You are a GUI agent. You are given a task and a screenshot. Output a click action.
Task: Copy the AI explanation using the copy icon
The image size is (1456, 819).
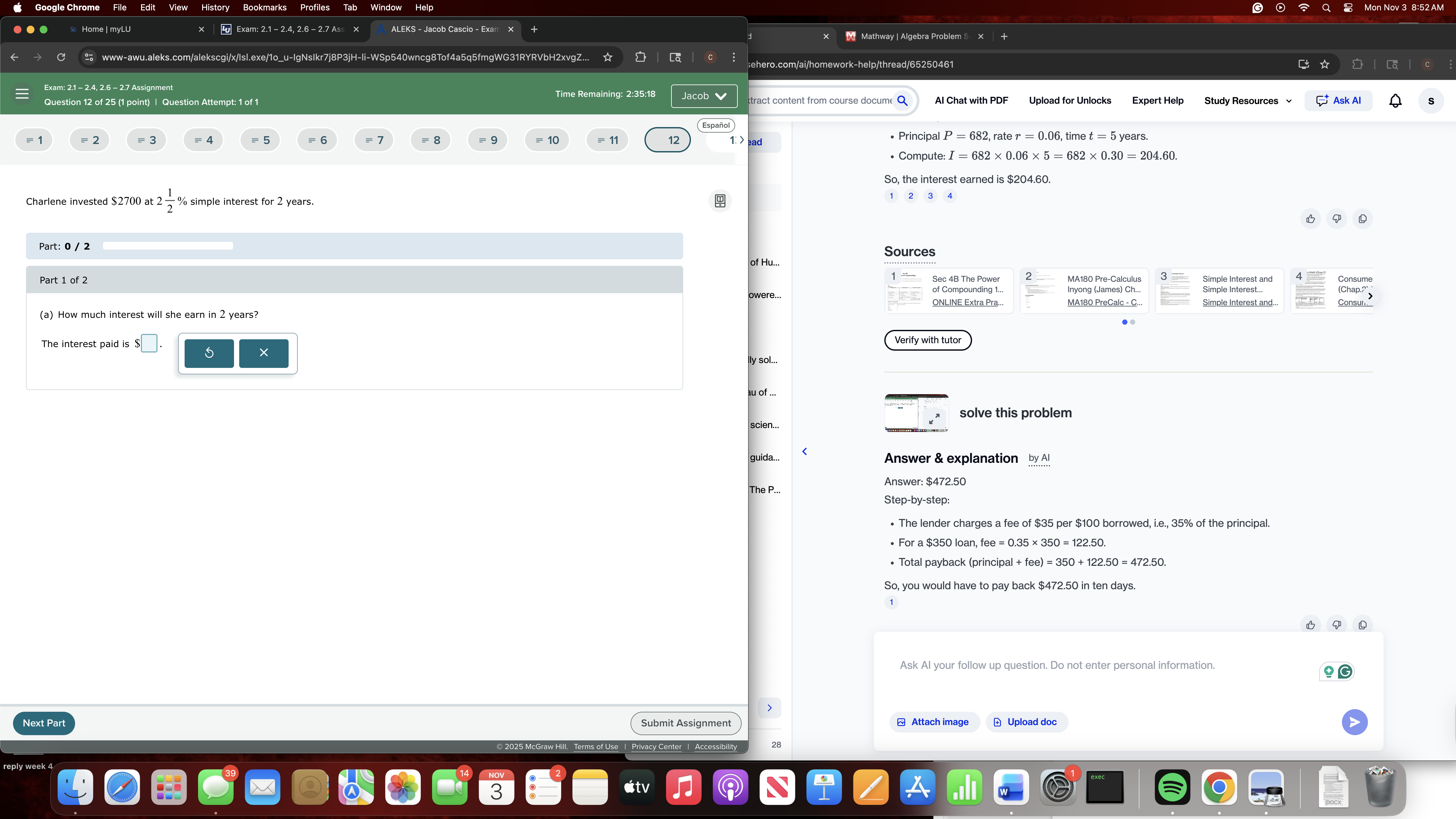pos(1363,624)
